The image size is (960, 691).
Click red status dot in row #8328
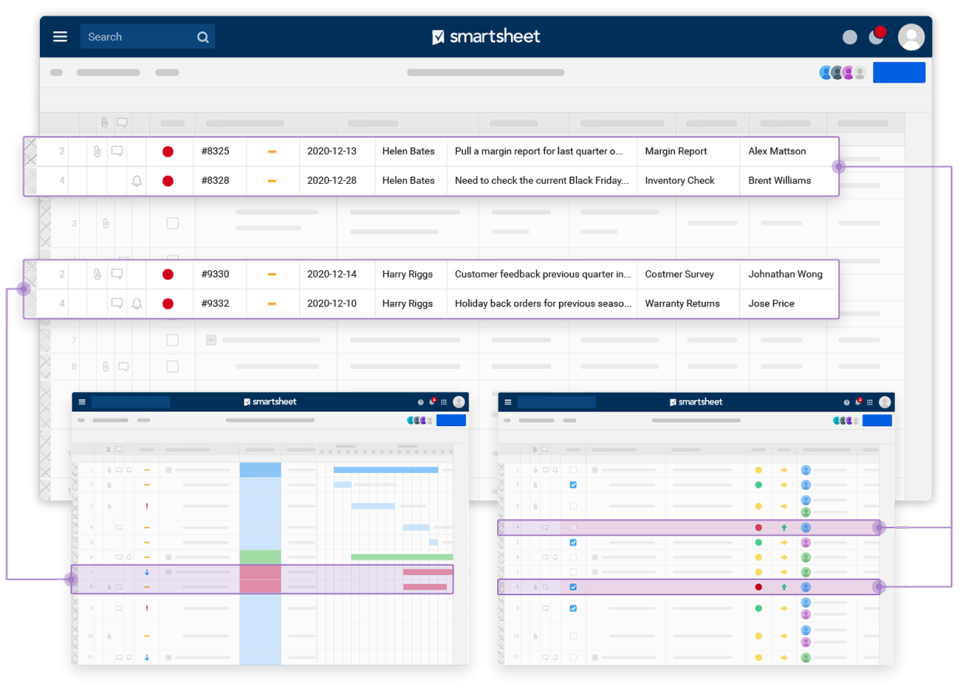click(x=168, y=181)
